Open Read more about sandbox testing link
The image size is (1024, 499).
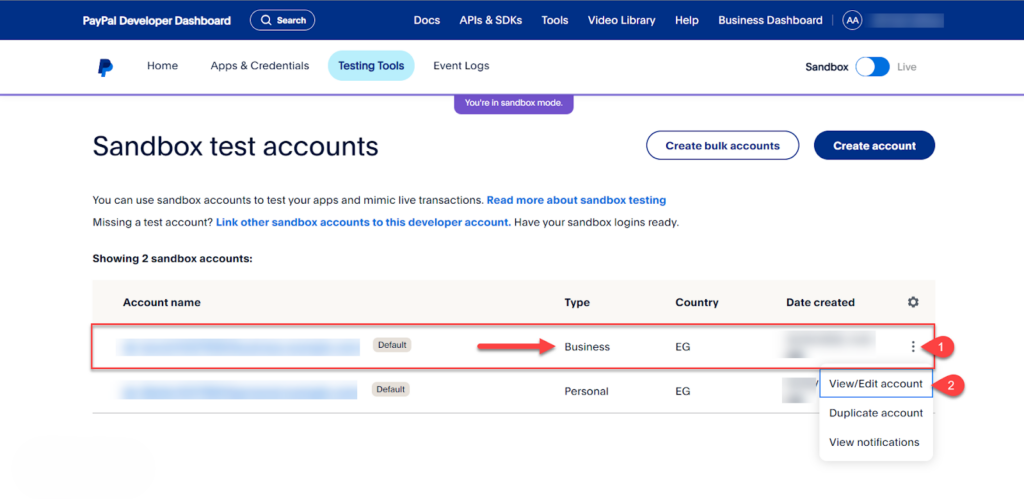coord(576,200)
